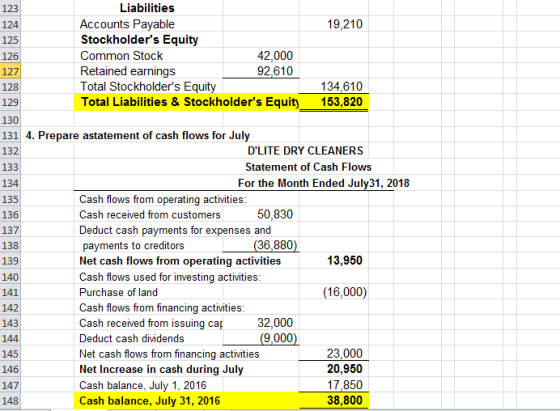Select 'Cash flows from financing activities:' row
Screen dimensions: 560x411
162,308
